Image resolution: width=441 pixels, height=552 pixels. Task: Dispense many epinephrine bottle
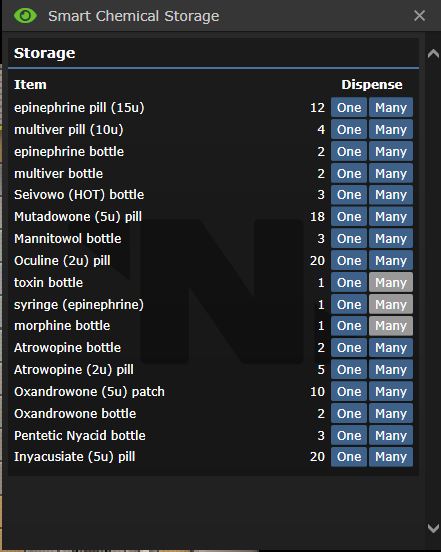click(x=391, y=151)
